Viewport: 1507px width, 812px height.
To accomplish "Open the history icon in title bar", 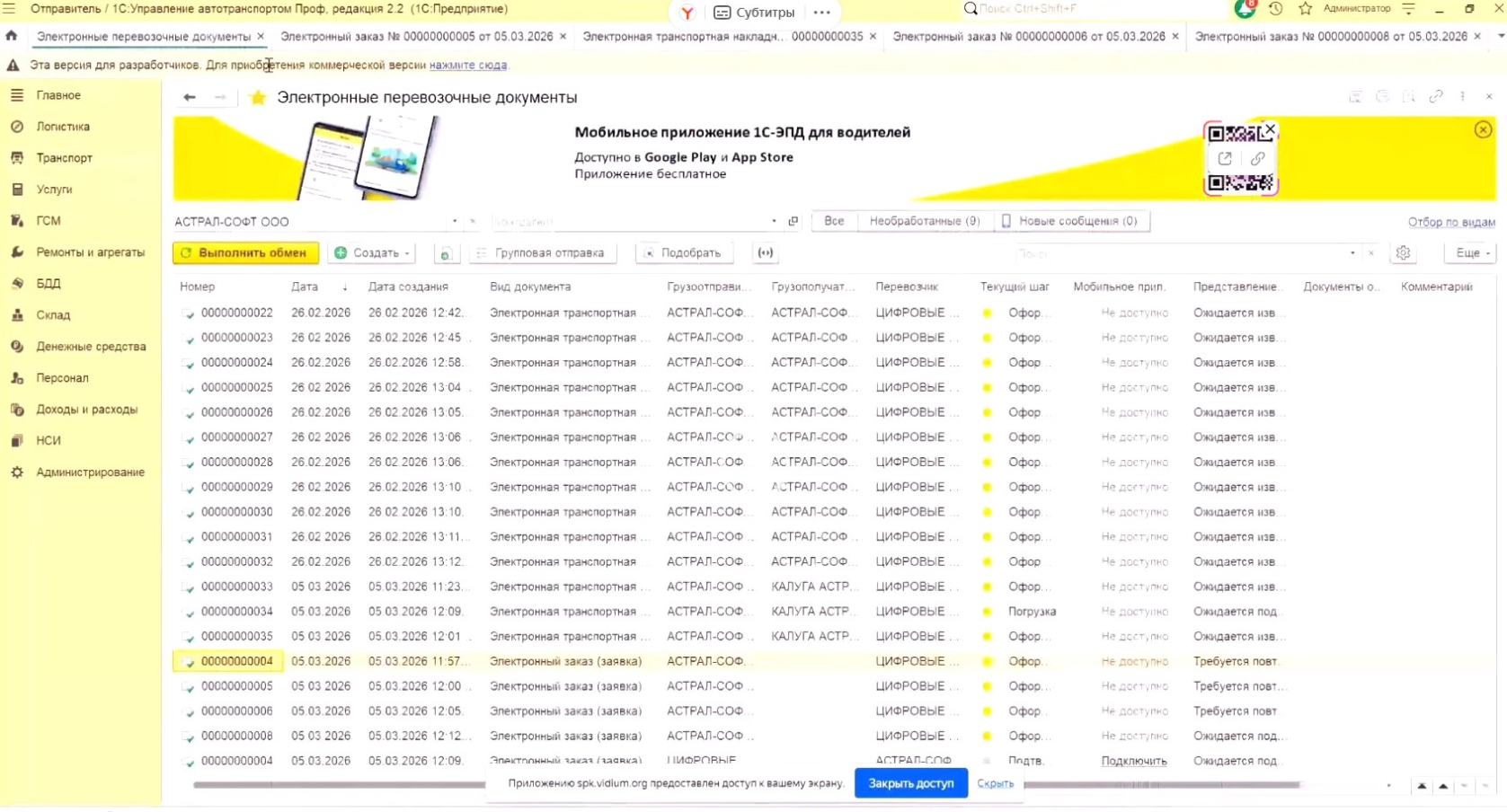I will pyautogui.click(x=1275, y=9).
